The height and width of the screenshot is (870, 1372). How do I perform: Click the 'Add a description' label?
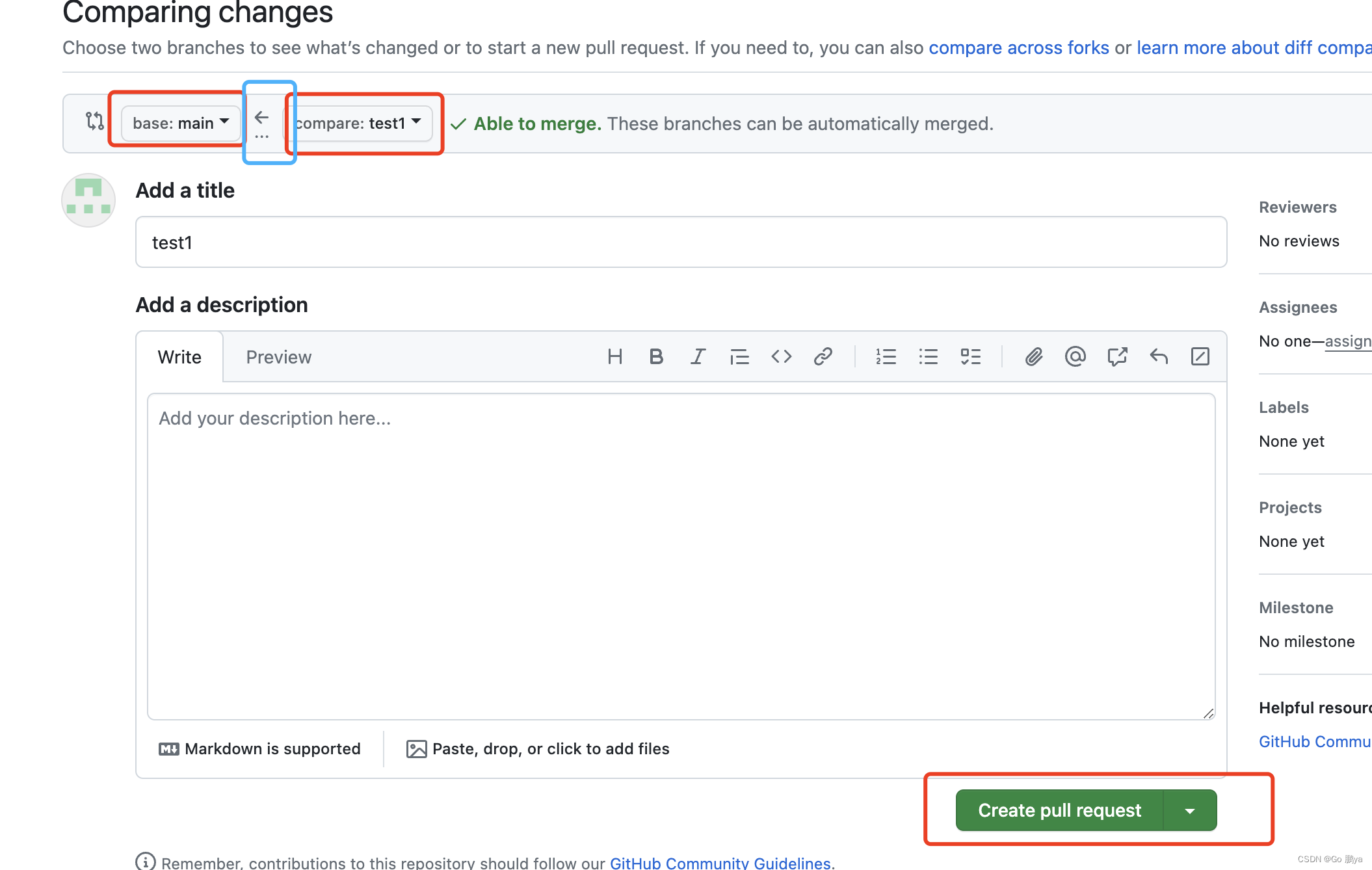[222, 305]
